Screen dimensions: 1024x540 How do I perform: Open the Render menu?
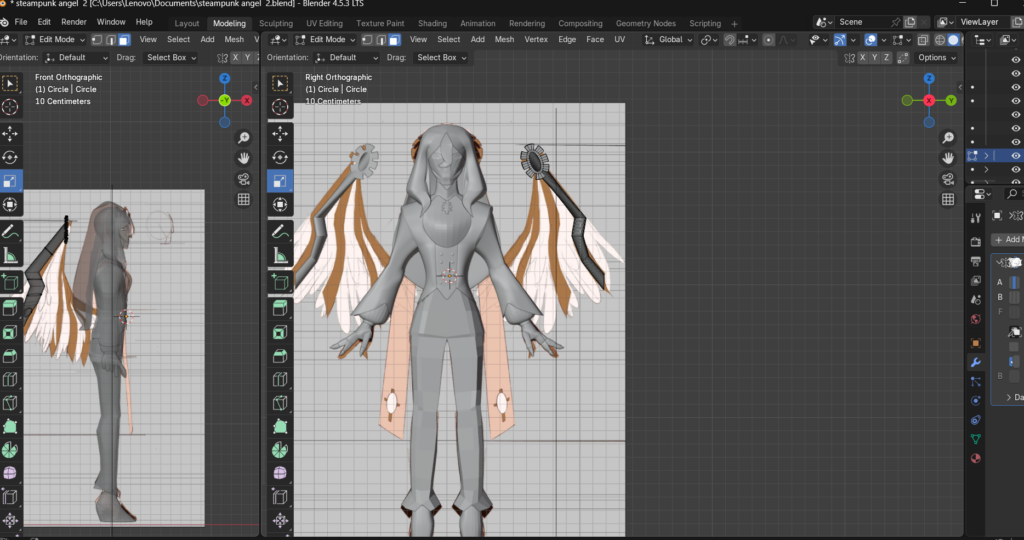coord(73,21)
